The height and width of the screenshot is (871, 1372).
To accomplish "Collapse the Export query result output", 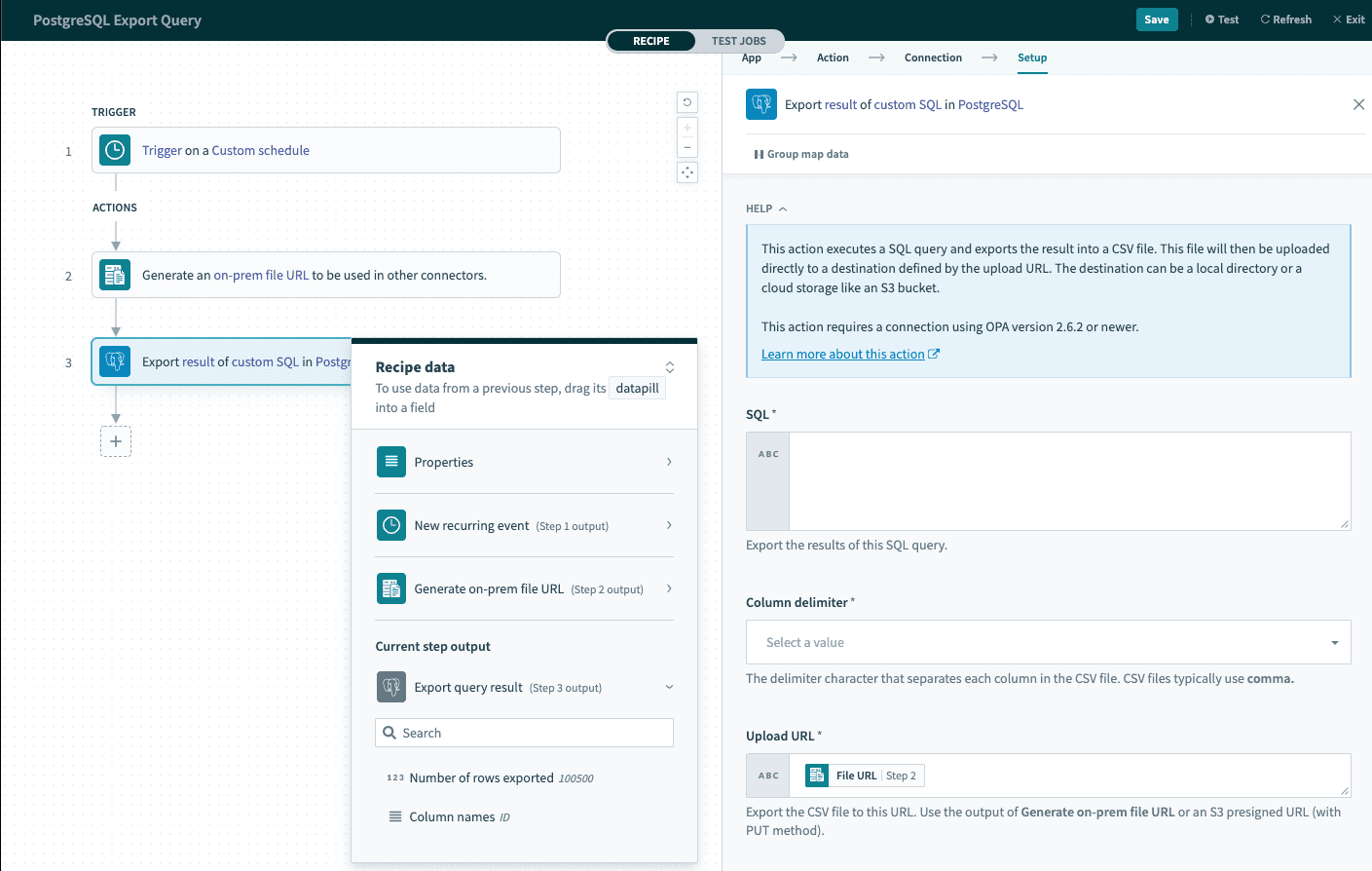I will [x=669, y=687].
